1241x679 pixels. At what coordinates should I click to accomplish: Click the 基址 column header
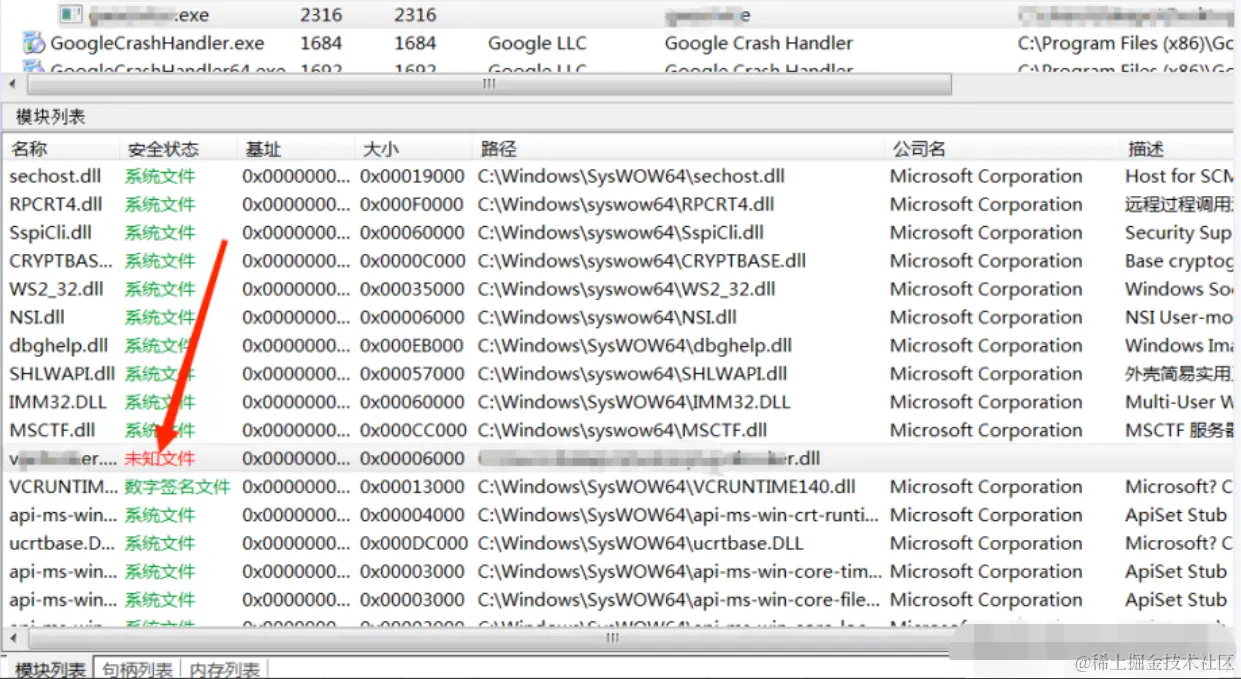(264, 149)
